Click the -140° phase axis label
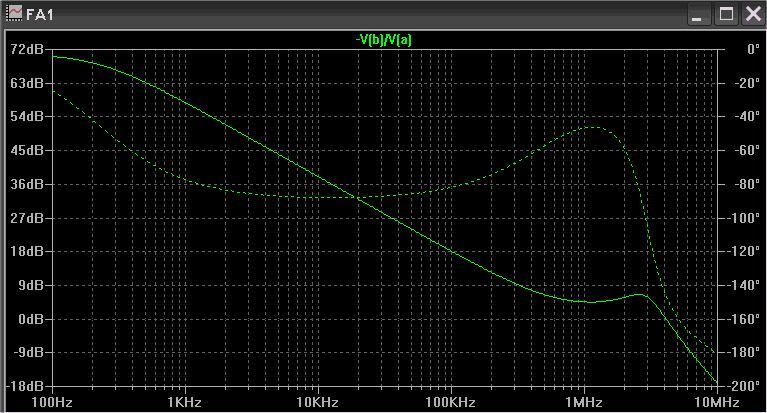 [744, 285]
